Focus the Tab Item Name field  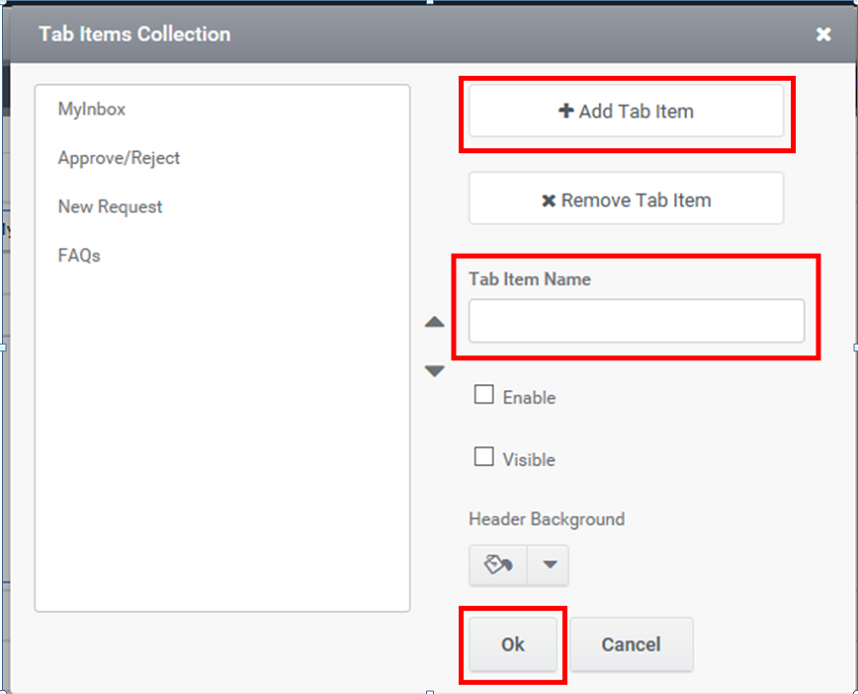coord(636,321)
